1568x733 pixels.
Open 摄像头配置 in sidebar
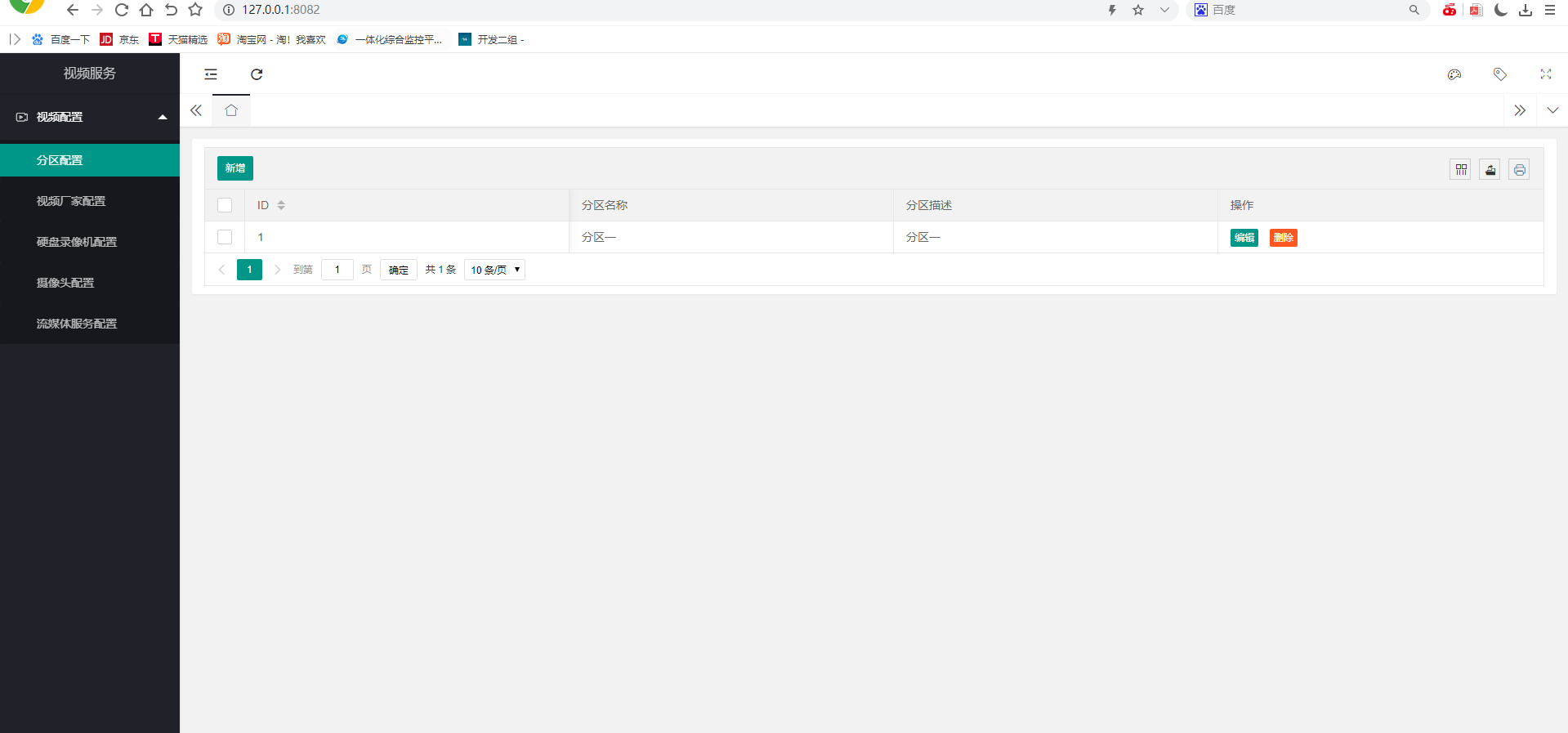90,283
